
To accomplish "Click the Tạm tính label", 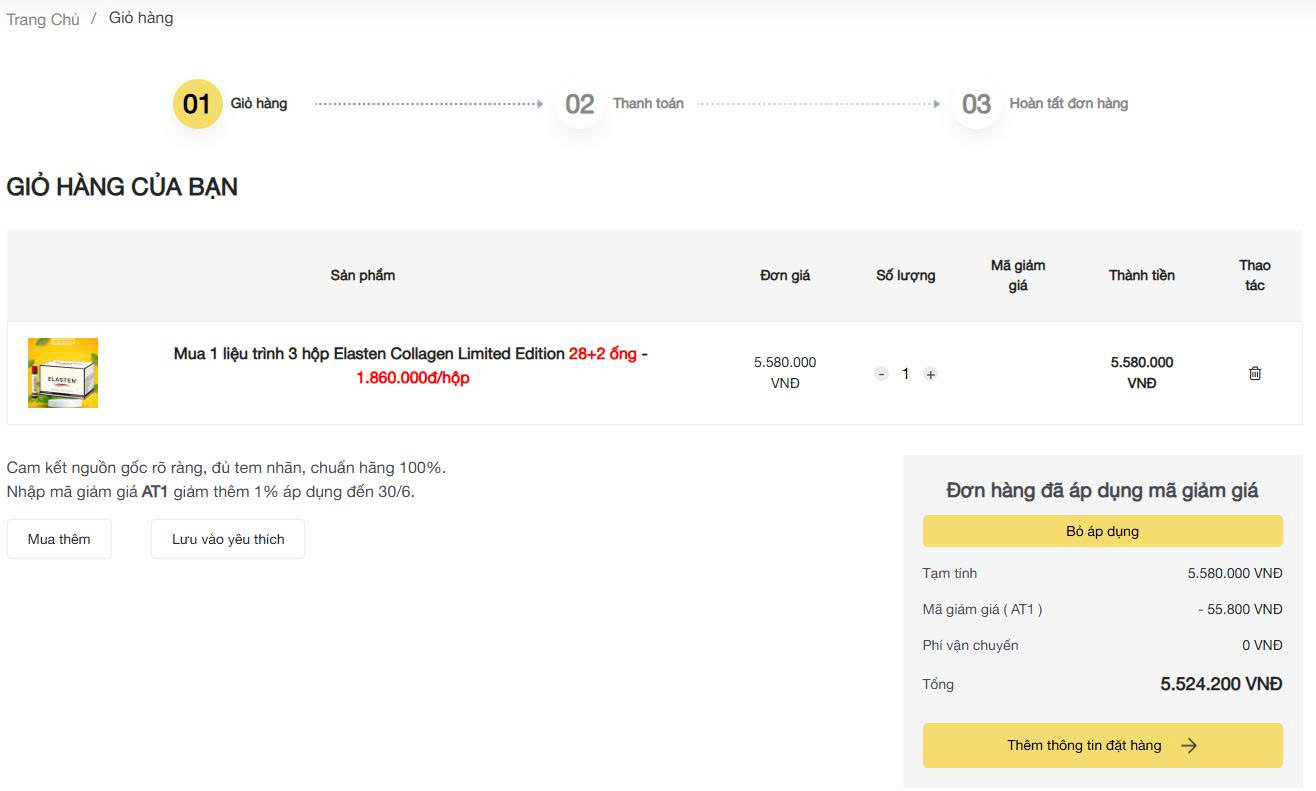I will tap(950, 573).
